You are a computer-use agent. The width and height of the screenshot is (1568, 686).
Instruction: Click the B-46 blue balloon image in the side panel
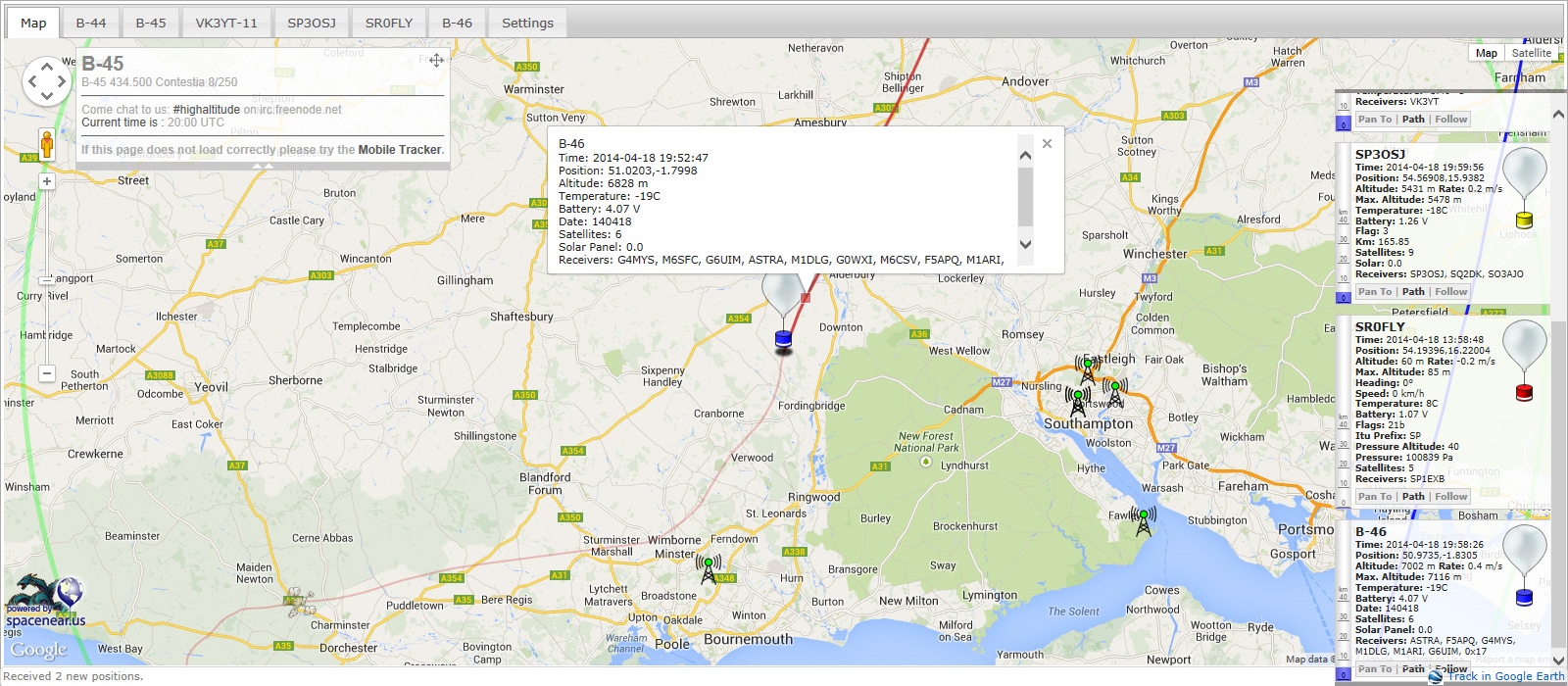(x=1524, y=564)
